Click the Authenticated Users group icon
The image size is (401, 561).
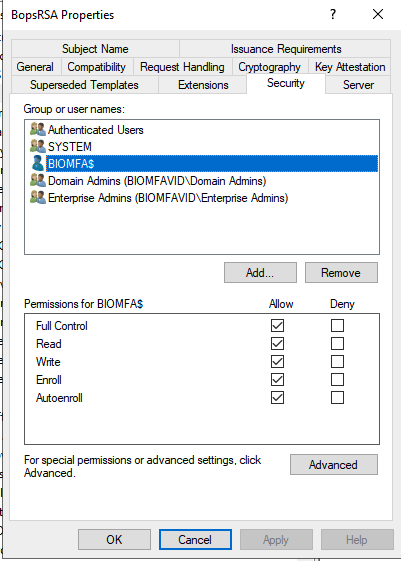coord(38,130)
